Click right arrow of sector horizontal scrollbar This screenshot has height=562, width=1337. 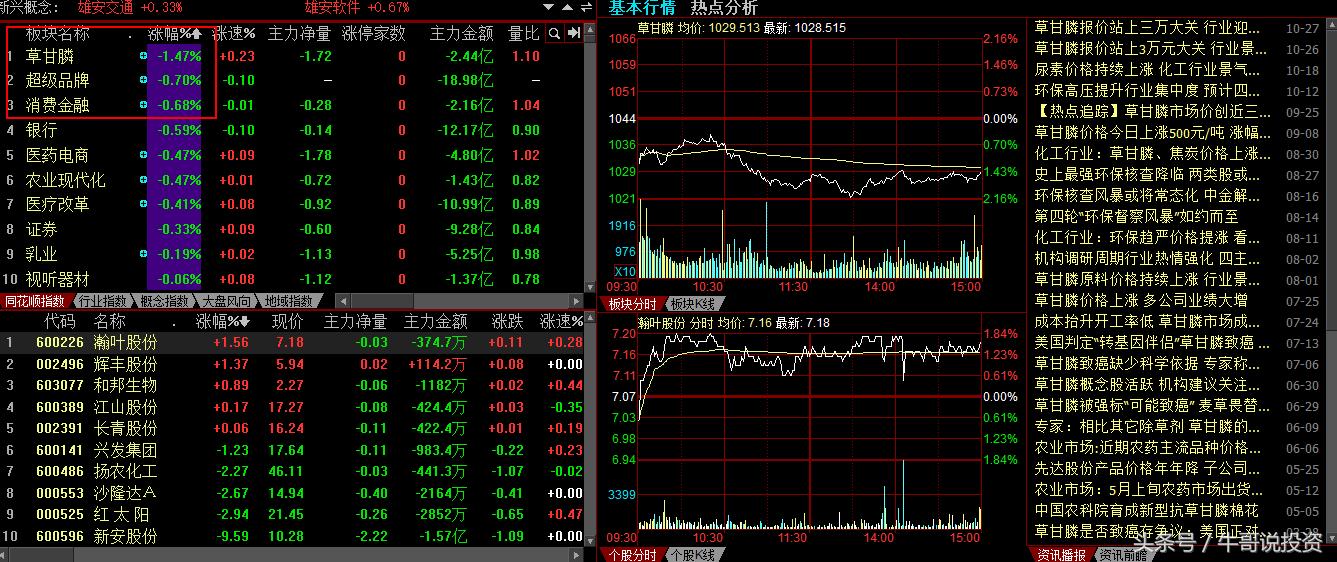576,301
